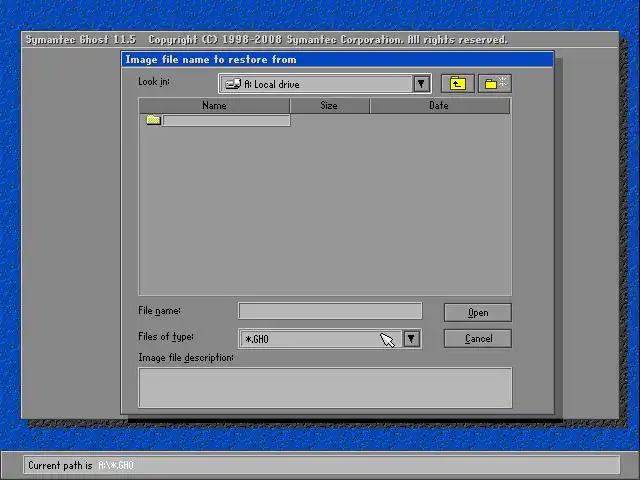Sort list by Name column header

point(214,106)
